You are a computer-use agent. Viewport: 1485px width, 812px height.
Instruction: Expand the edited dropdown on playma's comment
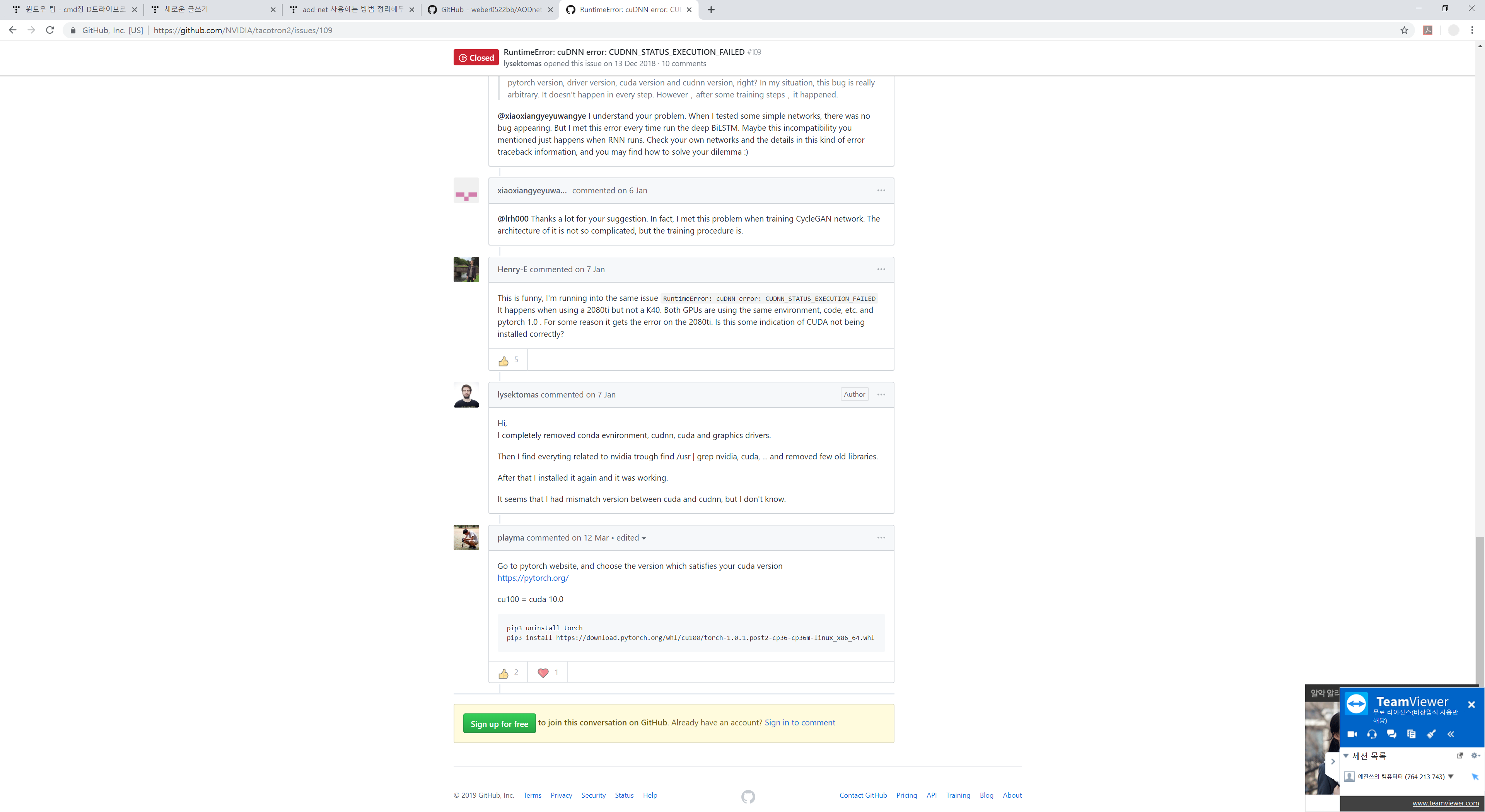(631, 538)
